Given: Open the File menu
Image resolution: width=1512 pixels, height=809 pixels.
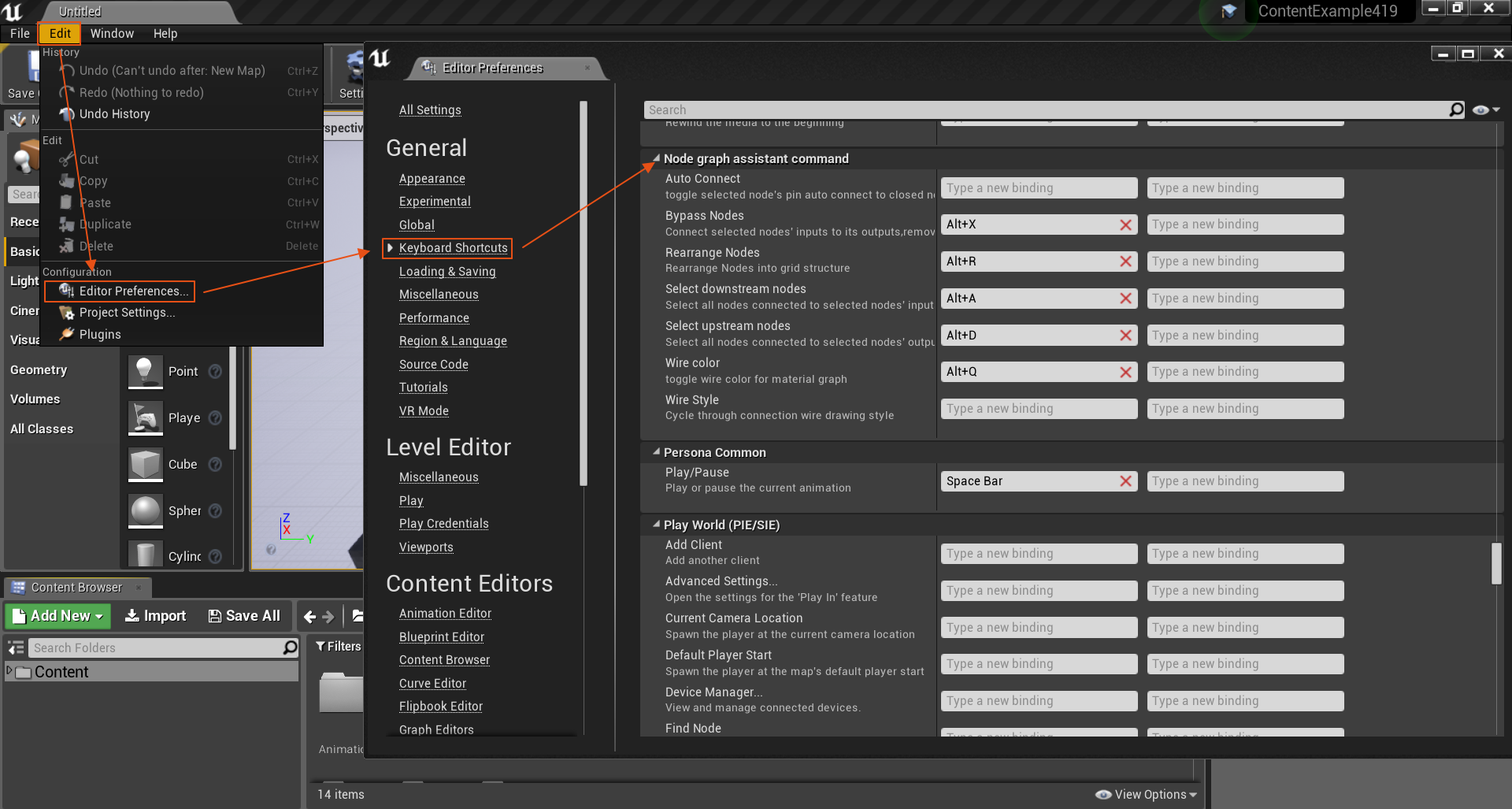Looking at the screenshot, I should tap(20, 33).
